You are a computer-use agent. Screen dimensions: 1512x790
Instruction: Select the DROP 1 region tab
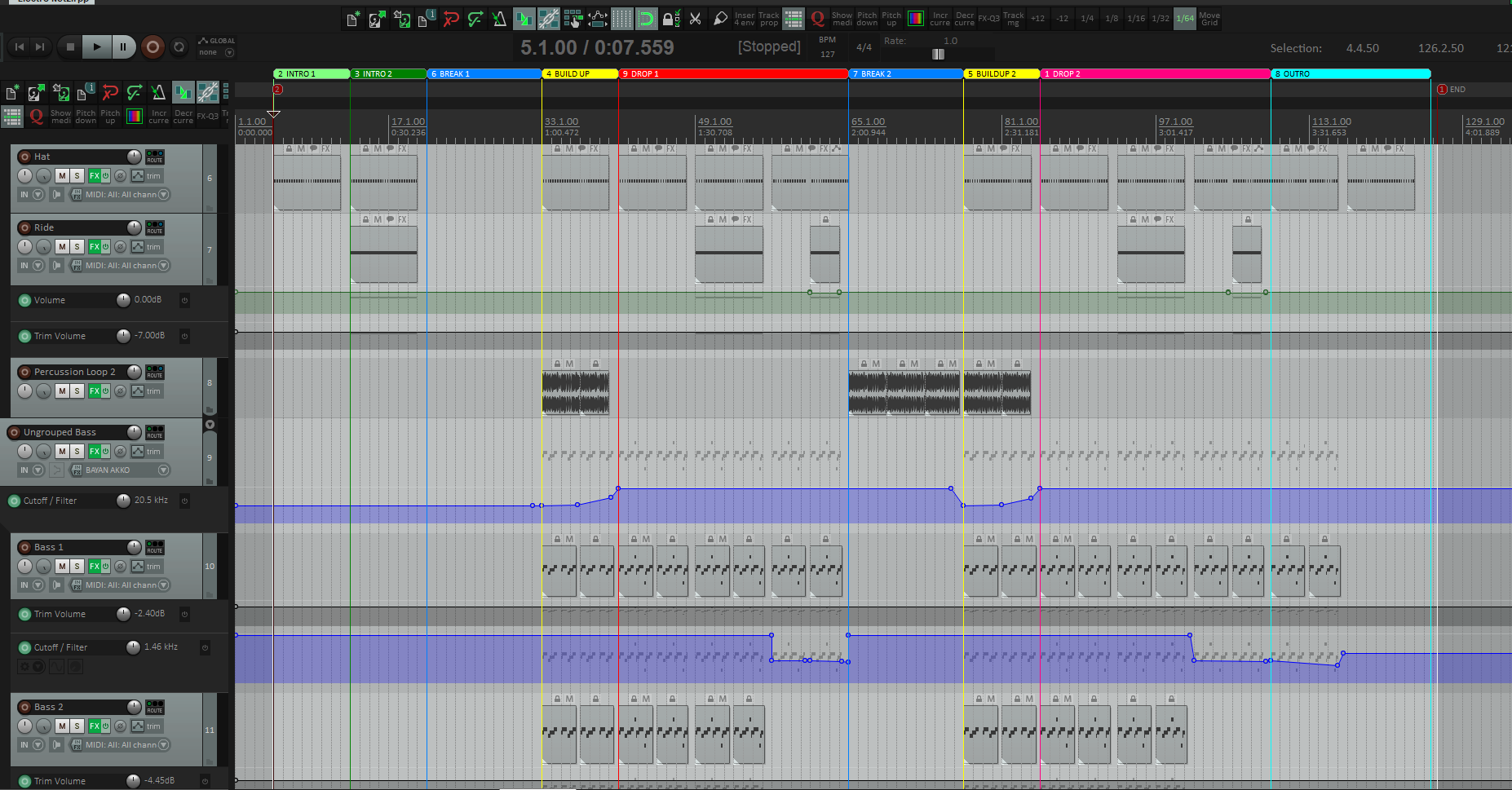point(733,74)
